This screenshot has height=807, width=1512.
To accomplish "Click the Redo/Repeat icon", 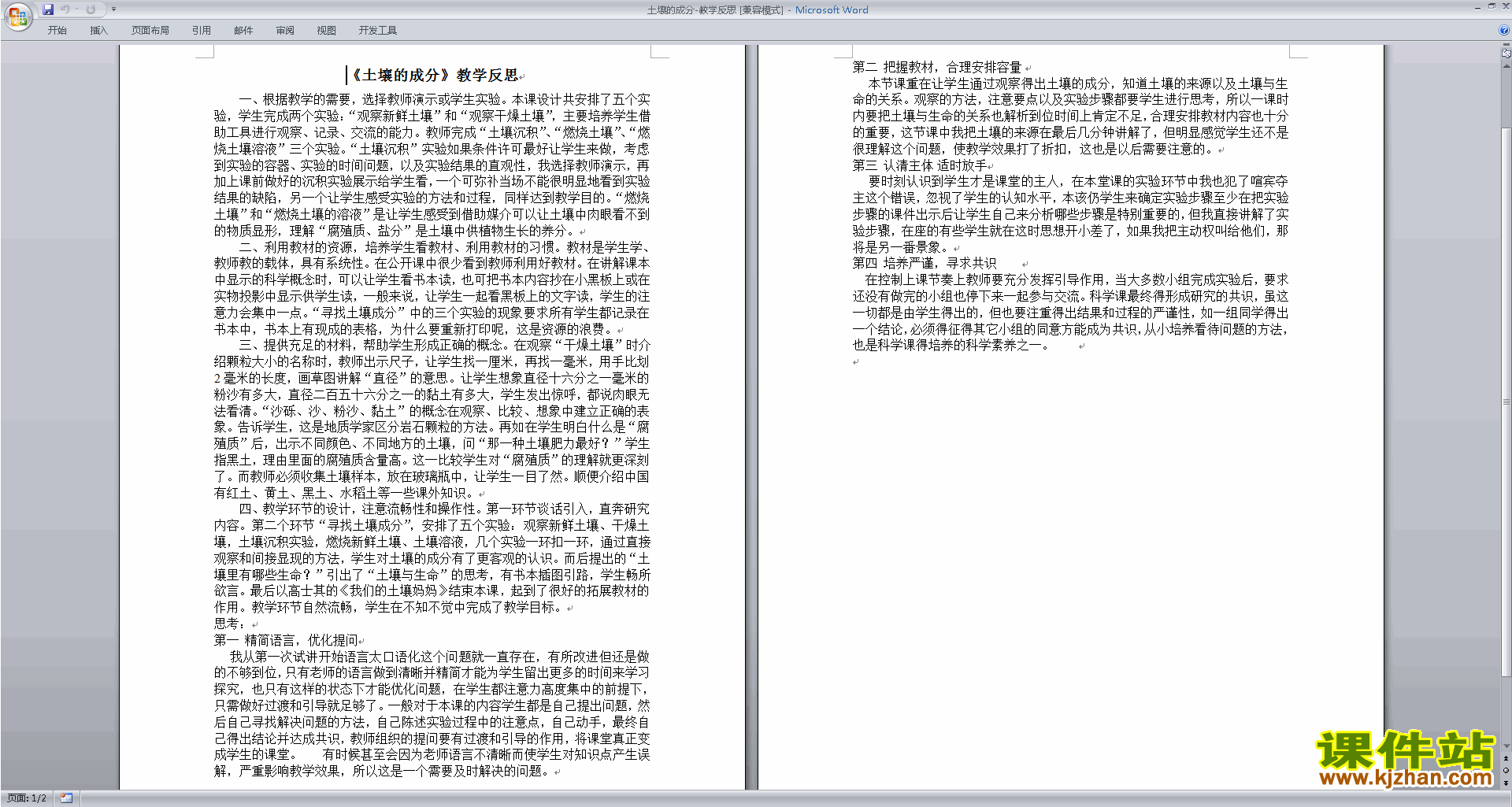I will pos(91,9).
